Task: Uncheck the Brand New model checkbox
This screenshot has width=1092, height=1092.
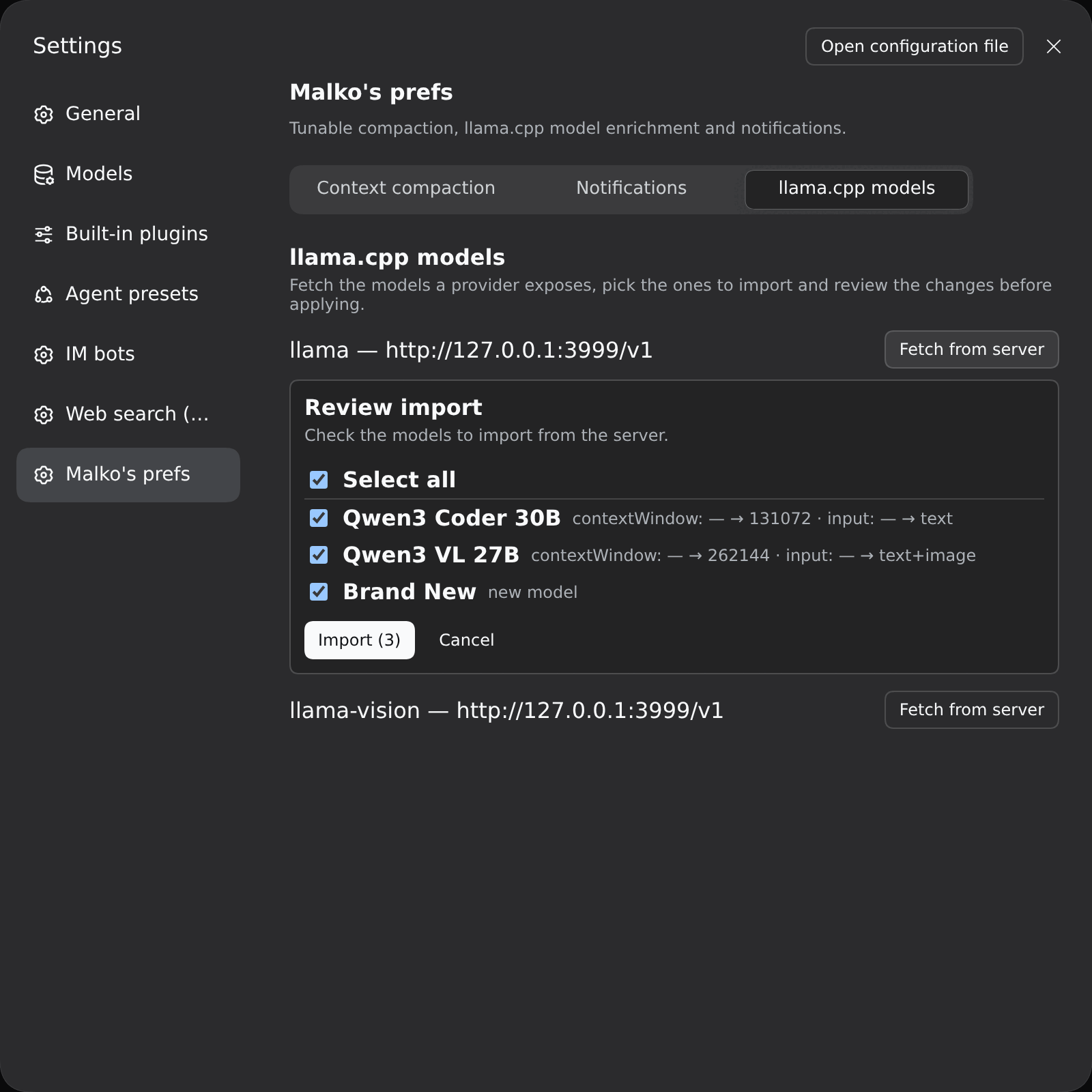Action: [x=319, y=592]
